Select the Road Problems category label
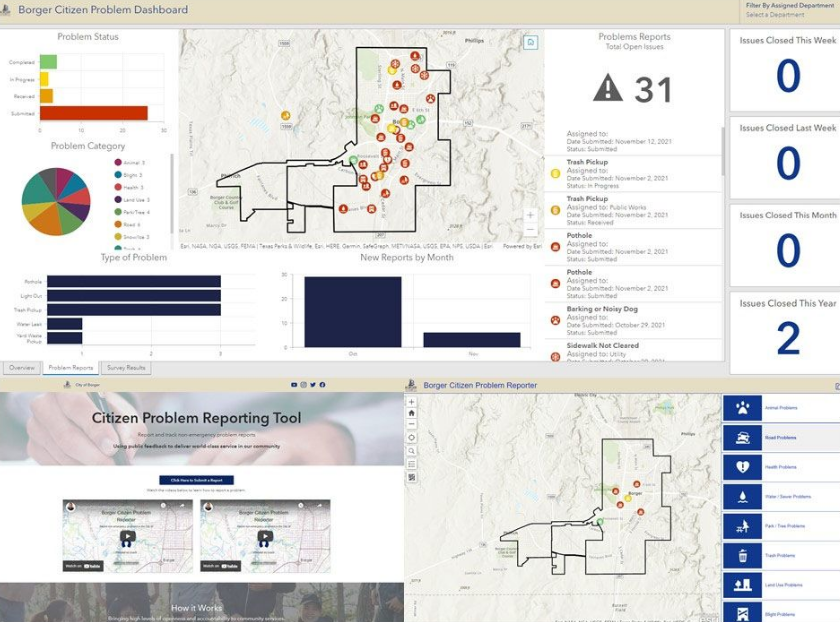The width and height of the screenshot is (840, 622). pyautogui.click(x=780, y=438)
